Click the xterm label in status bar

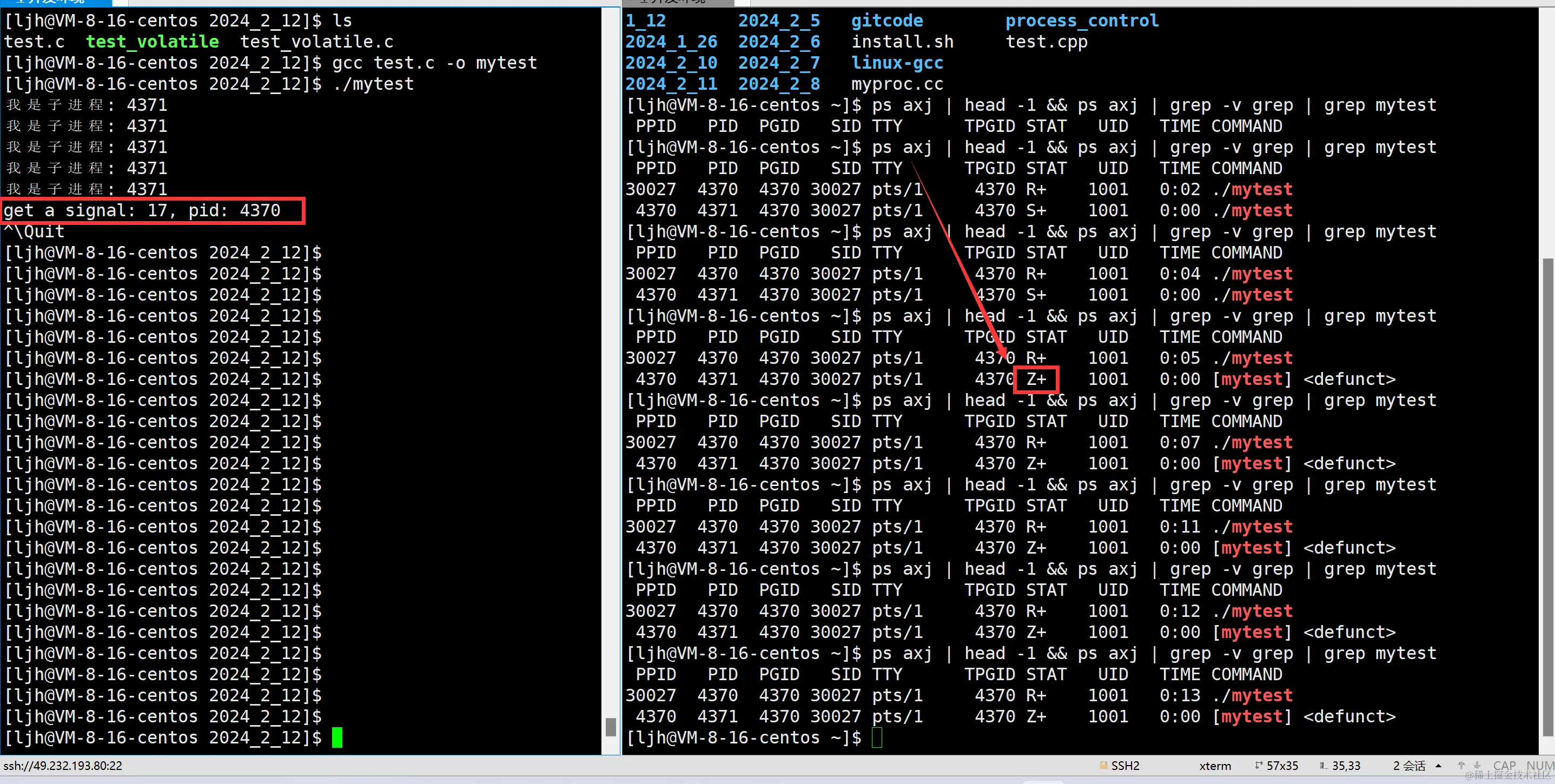tap(1215, 765)
